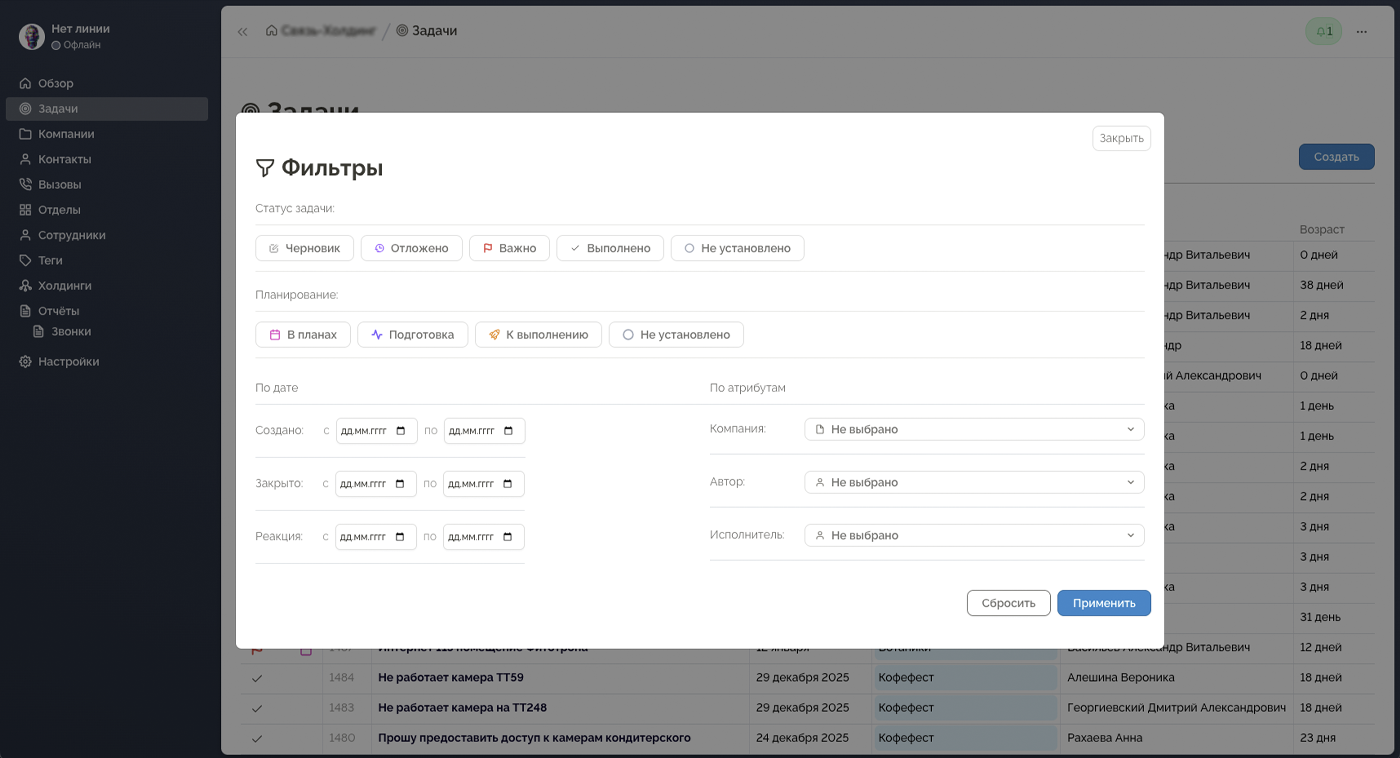Screen dimensions: 1400x758
Task: Toggle К выполнению planning filter
Action: tap(538, 335)
